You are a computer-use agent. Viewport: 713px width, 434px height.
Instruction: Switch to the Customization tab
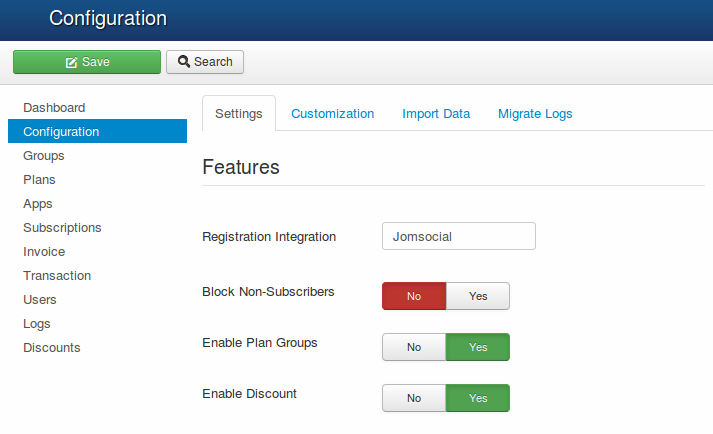332,114
